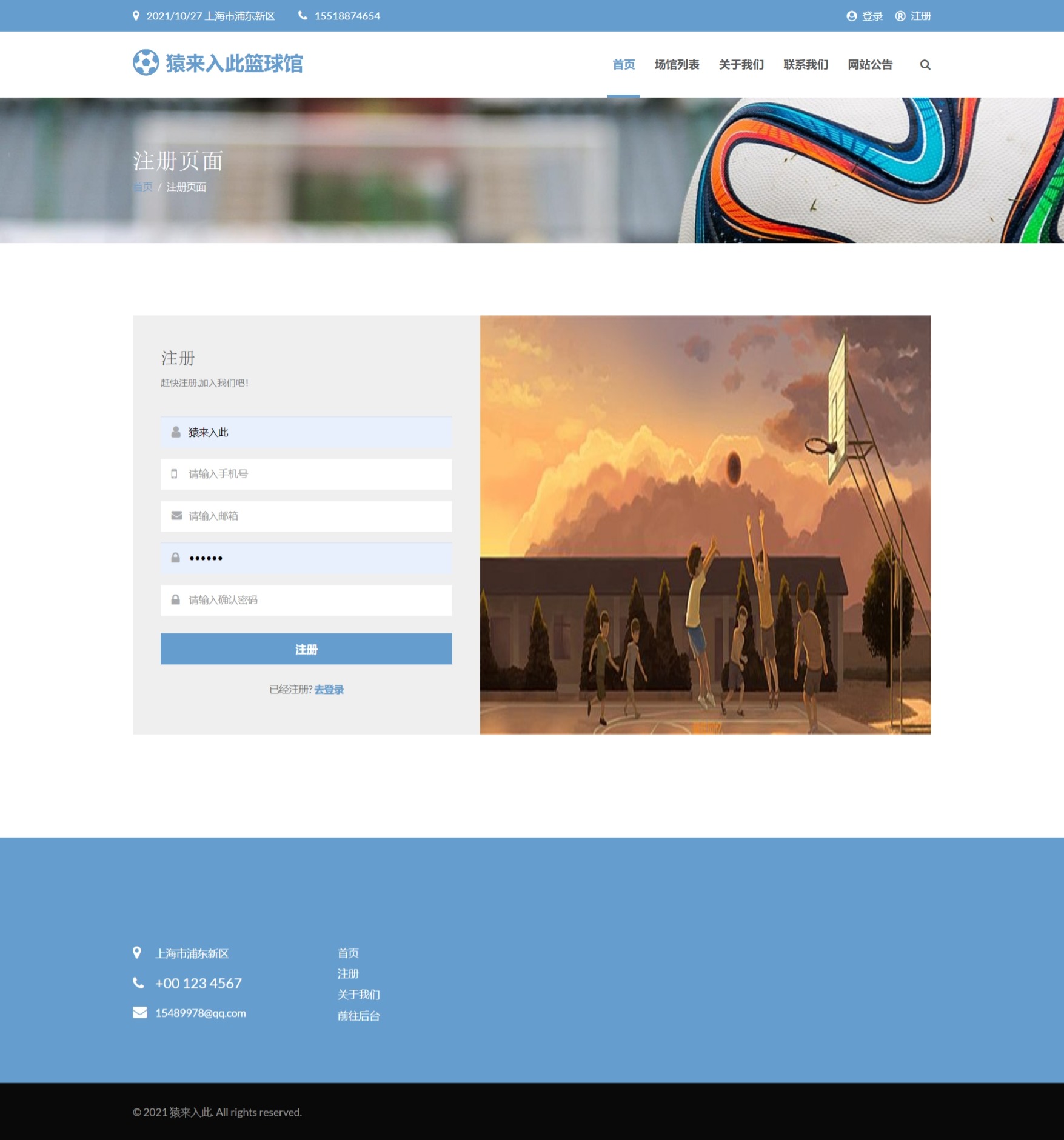Click the 赶快注册,加入我们吧! subtitle
1064x1140 pixels.
(204, 383)
